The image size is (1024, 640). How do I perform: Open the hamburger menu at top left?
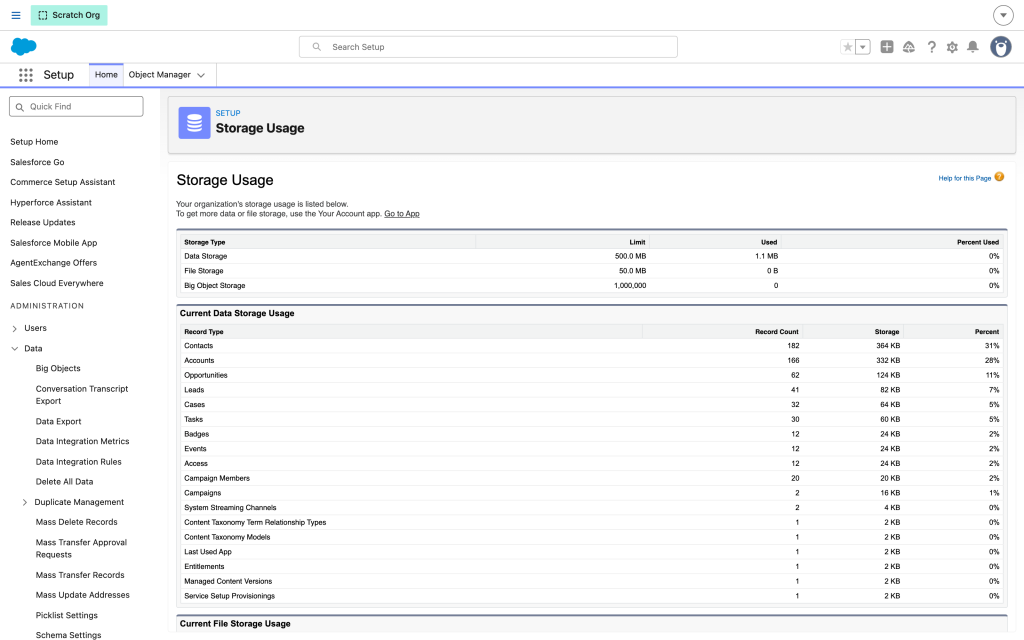(x=16, y=15)
